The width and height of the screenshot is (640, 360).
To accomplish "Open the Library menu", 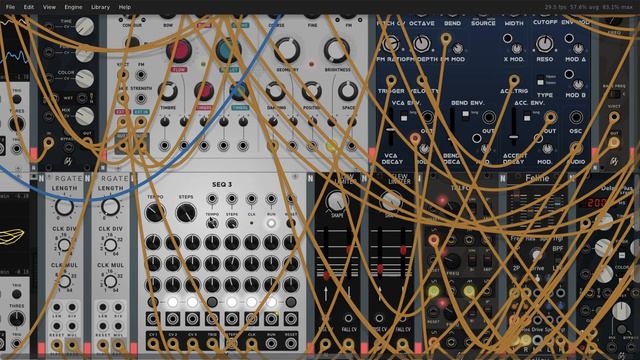I will (x=100, y=7).
